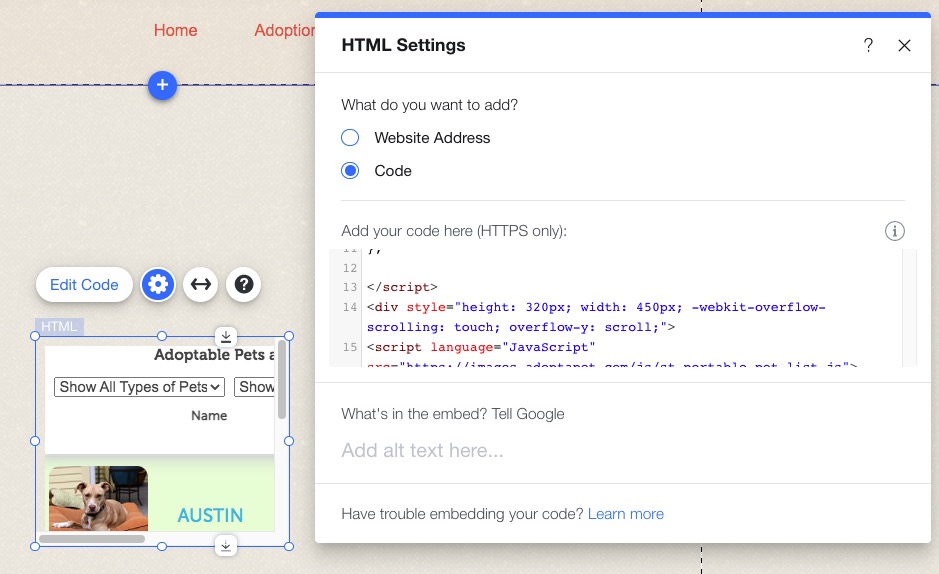
Task: Click the question mark help icon in toolbar
Action: (243, 285)
